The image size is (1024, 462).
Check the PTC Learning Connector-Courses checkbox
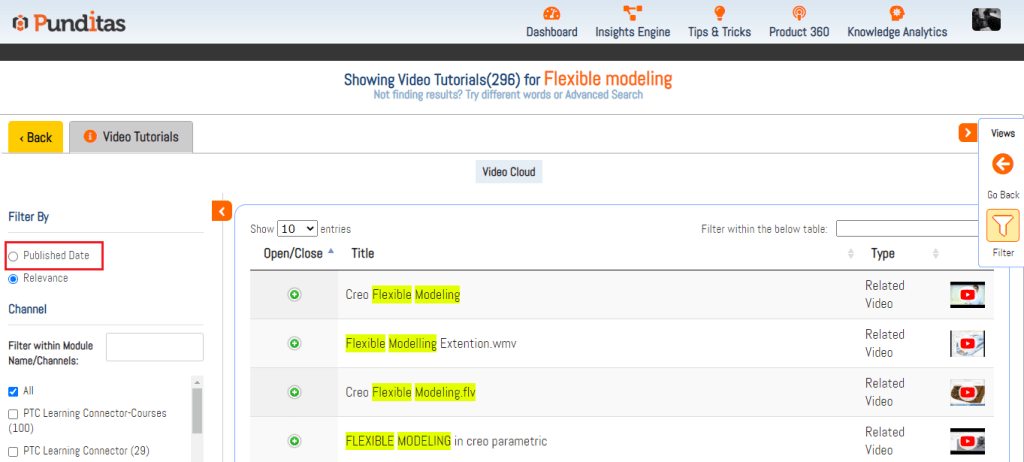click(x=13, y=414)
